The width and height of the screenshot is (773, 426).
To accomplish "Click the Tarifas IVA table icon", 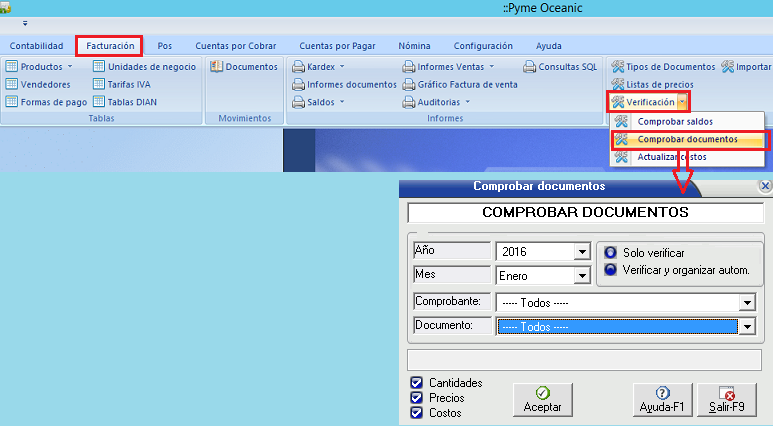I will tap(99, 84).
